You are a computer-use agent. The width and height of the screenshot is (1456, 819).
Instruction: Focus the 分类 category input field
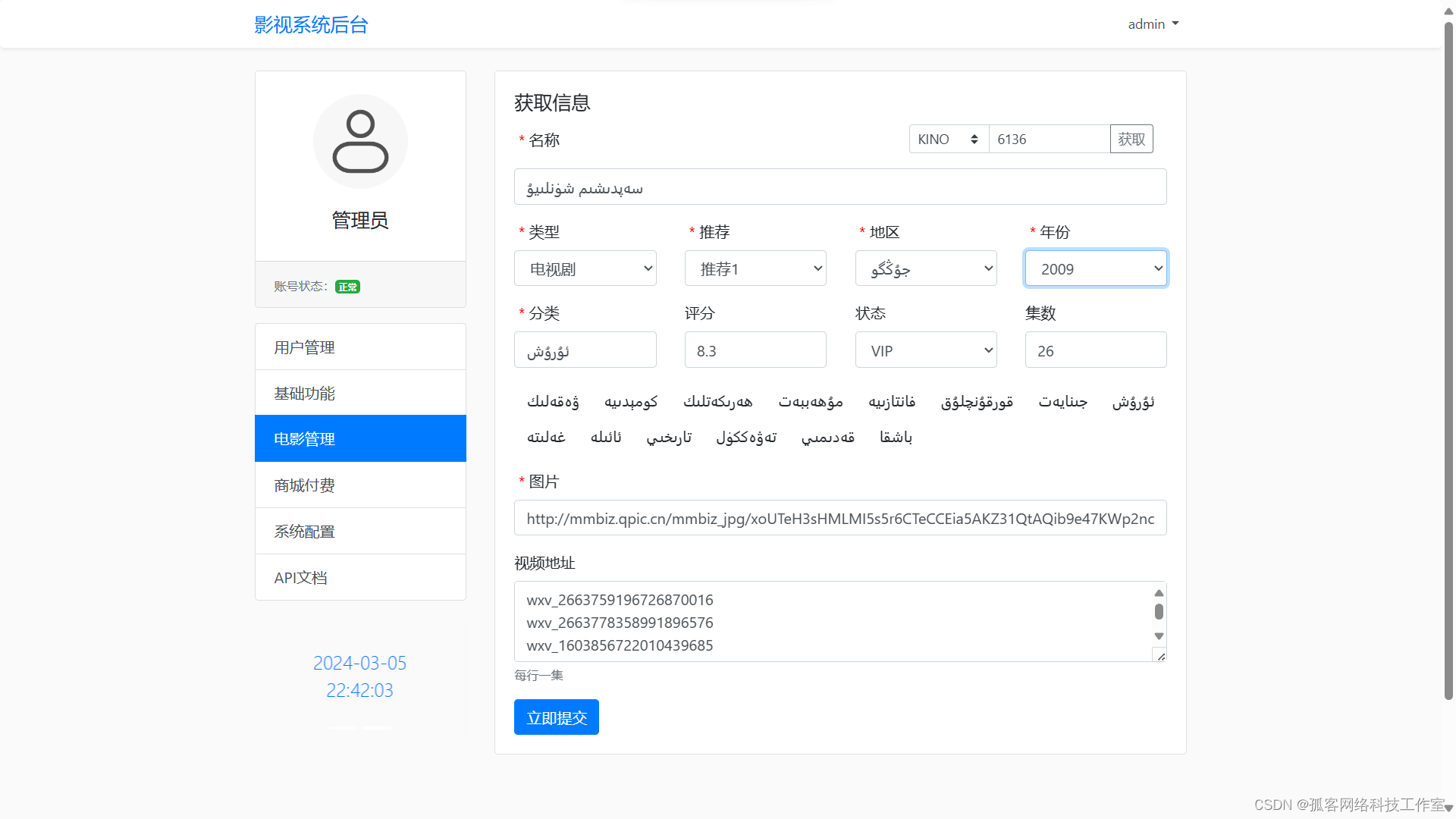(585, 350)
